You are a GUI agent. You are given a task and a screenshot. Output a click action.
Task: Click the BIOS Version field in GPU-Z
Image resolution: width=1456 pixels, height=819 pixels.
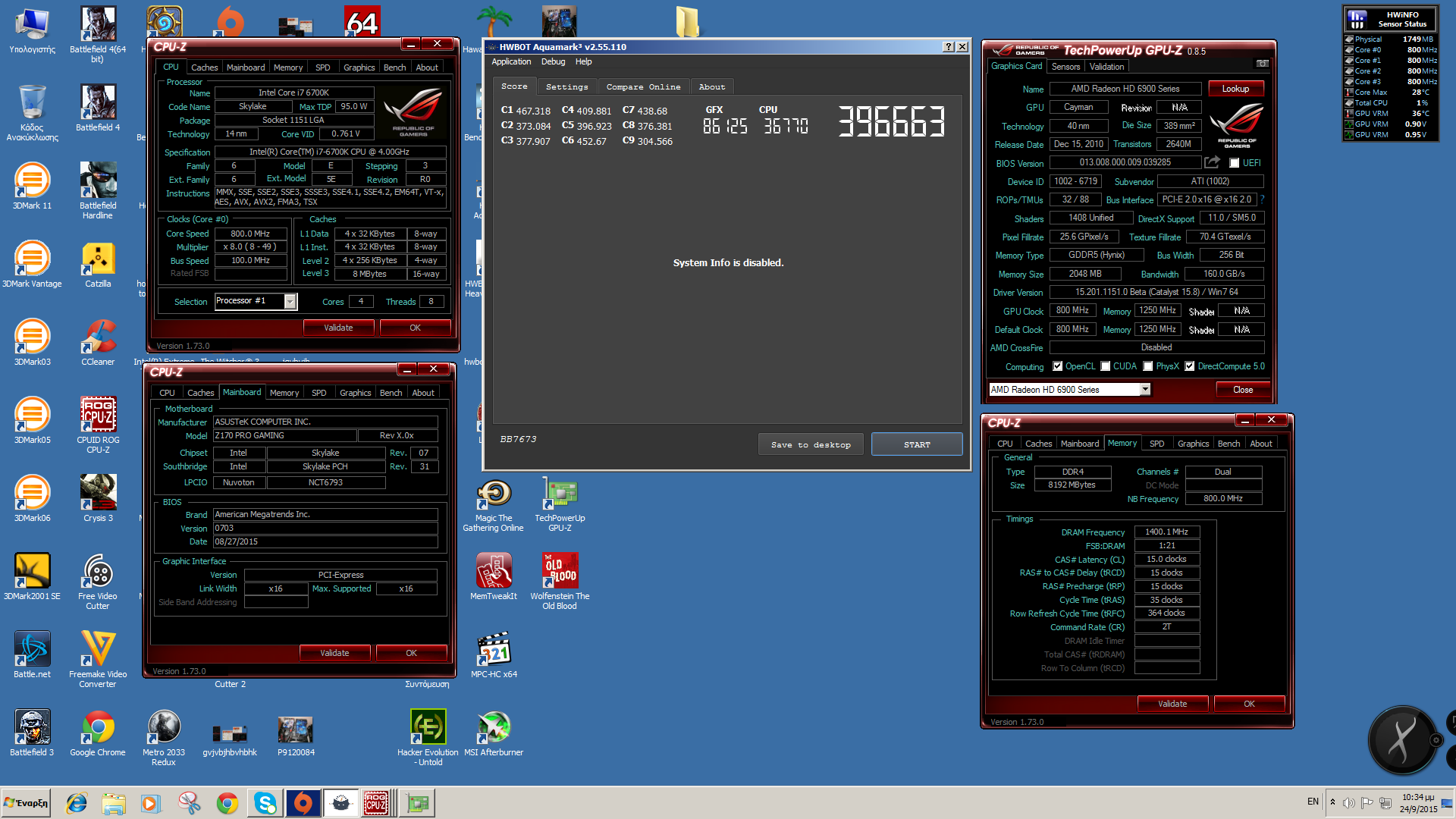click(x=1125, y=162)
